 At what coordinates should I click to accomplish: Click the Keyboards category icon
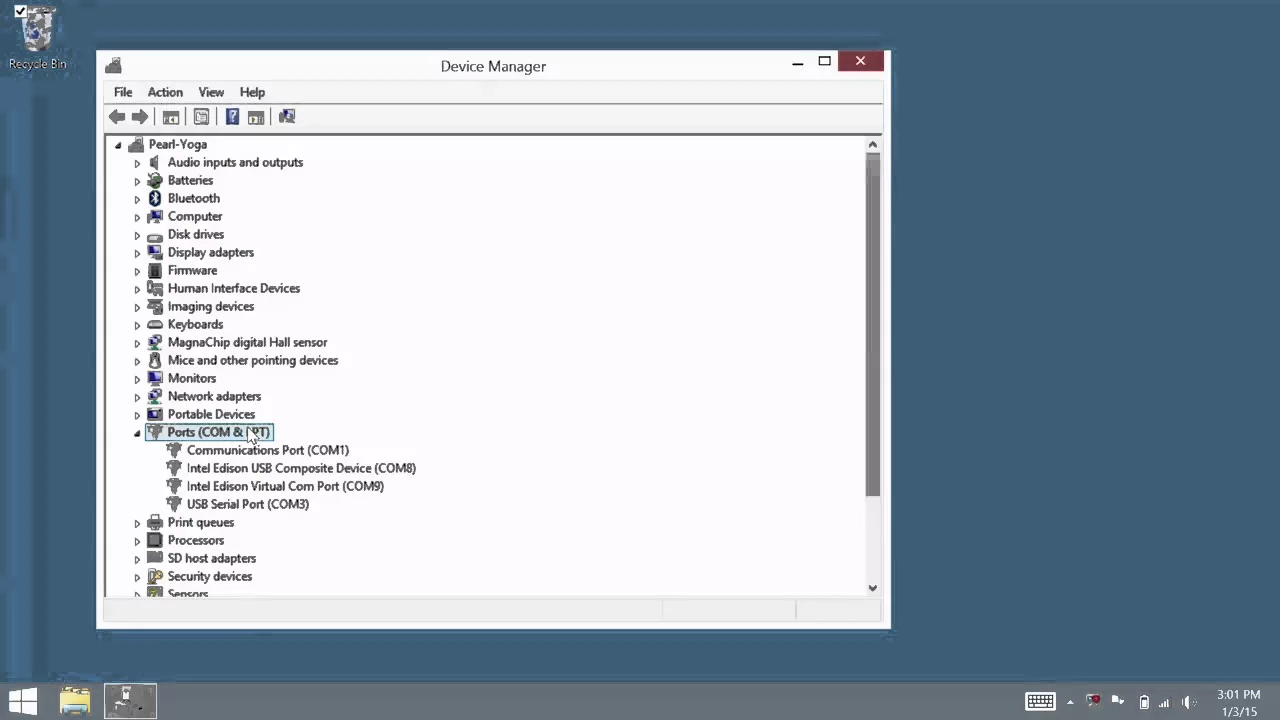155,324
